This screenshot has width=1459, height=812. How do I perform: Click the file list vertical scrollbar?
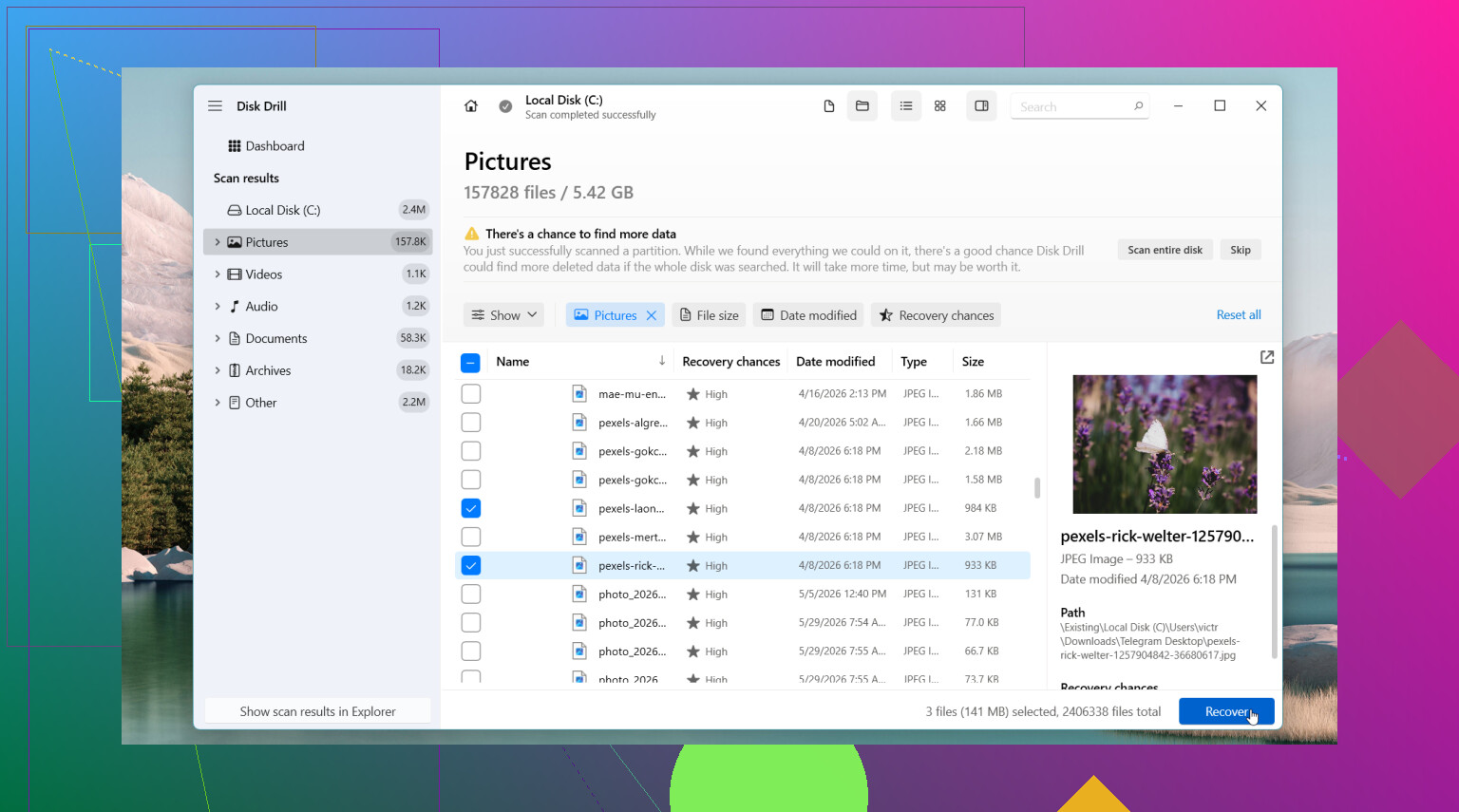(1037, 488)
